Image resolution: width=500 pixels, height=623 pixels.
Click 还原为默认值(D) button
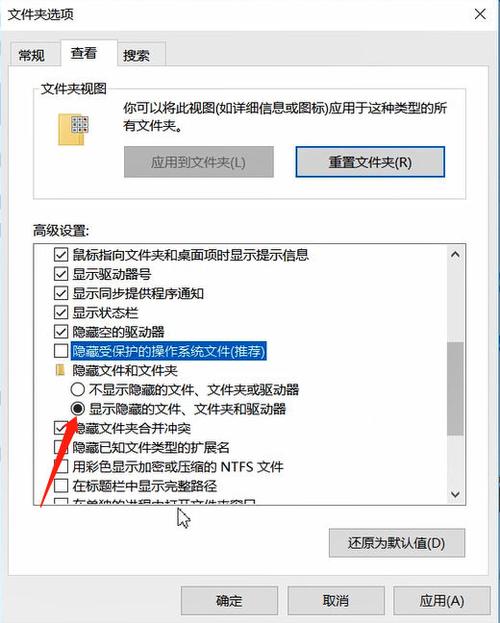tap(397, 543)
